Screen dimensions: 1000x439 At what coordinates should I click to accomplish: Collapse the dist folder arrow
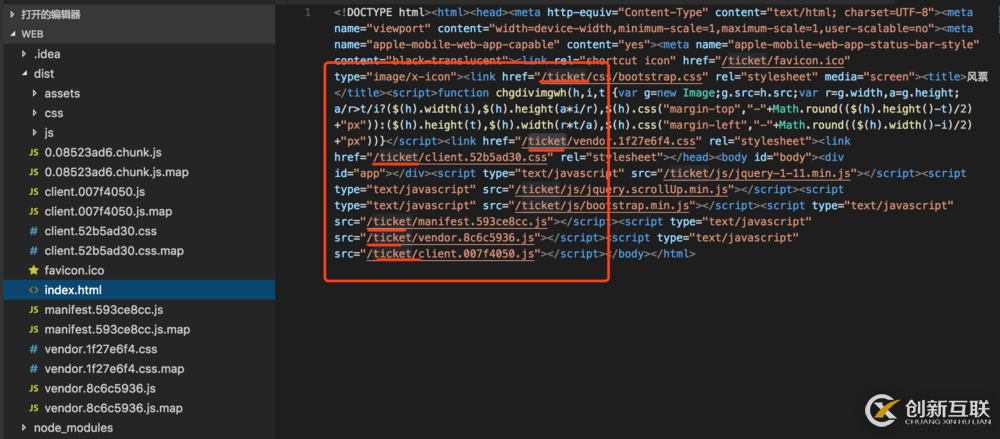pyautogui.click(x=24, y=73)
